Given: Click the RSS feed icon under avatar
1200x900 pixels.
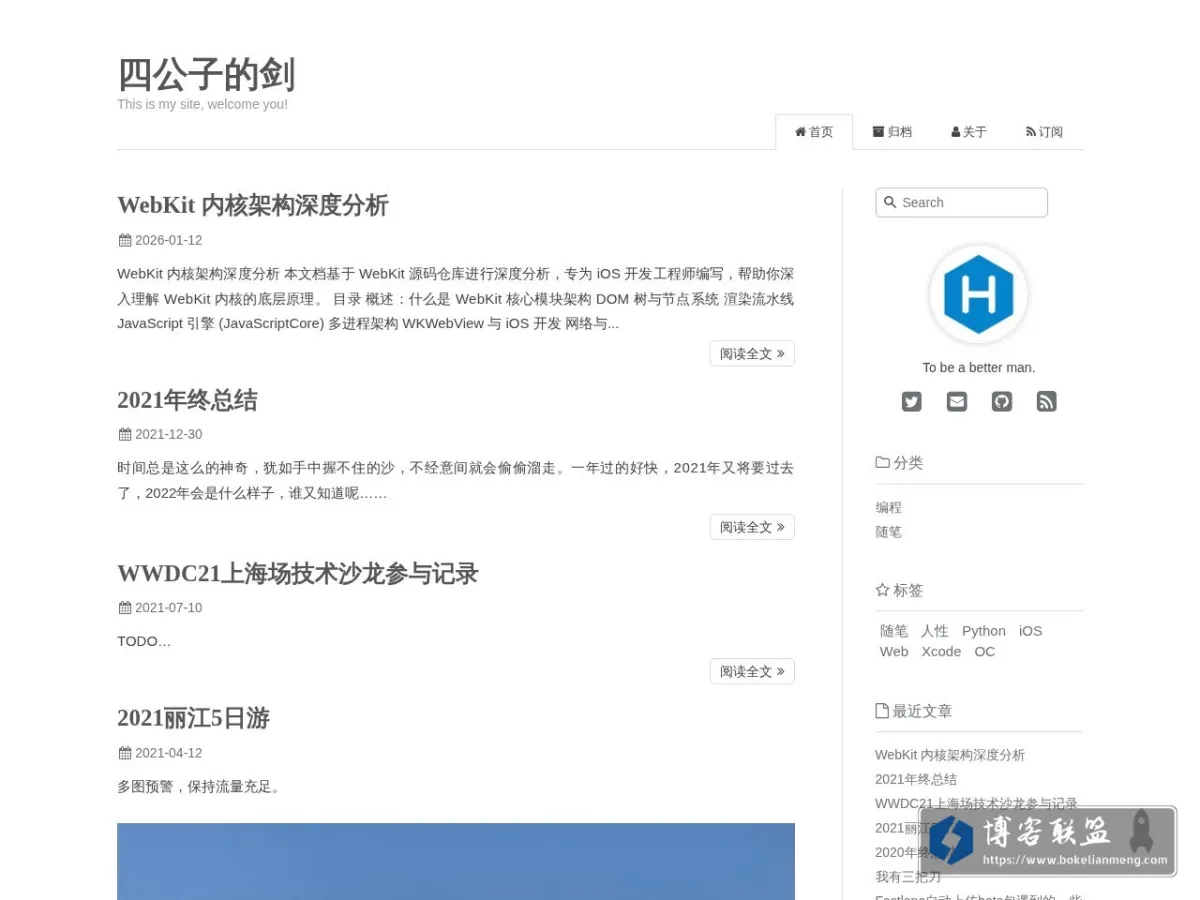Looking at the screenshot, I should [1047, 402].
